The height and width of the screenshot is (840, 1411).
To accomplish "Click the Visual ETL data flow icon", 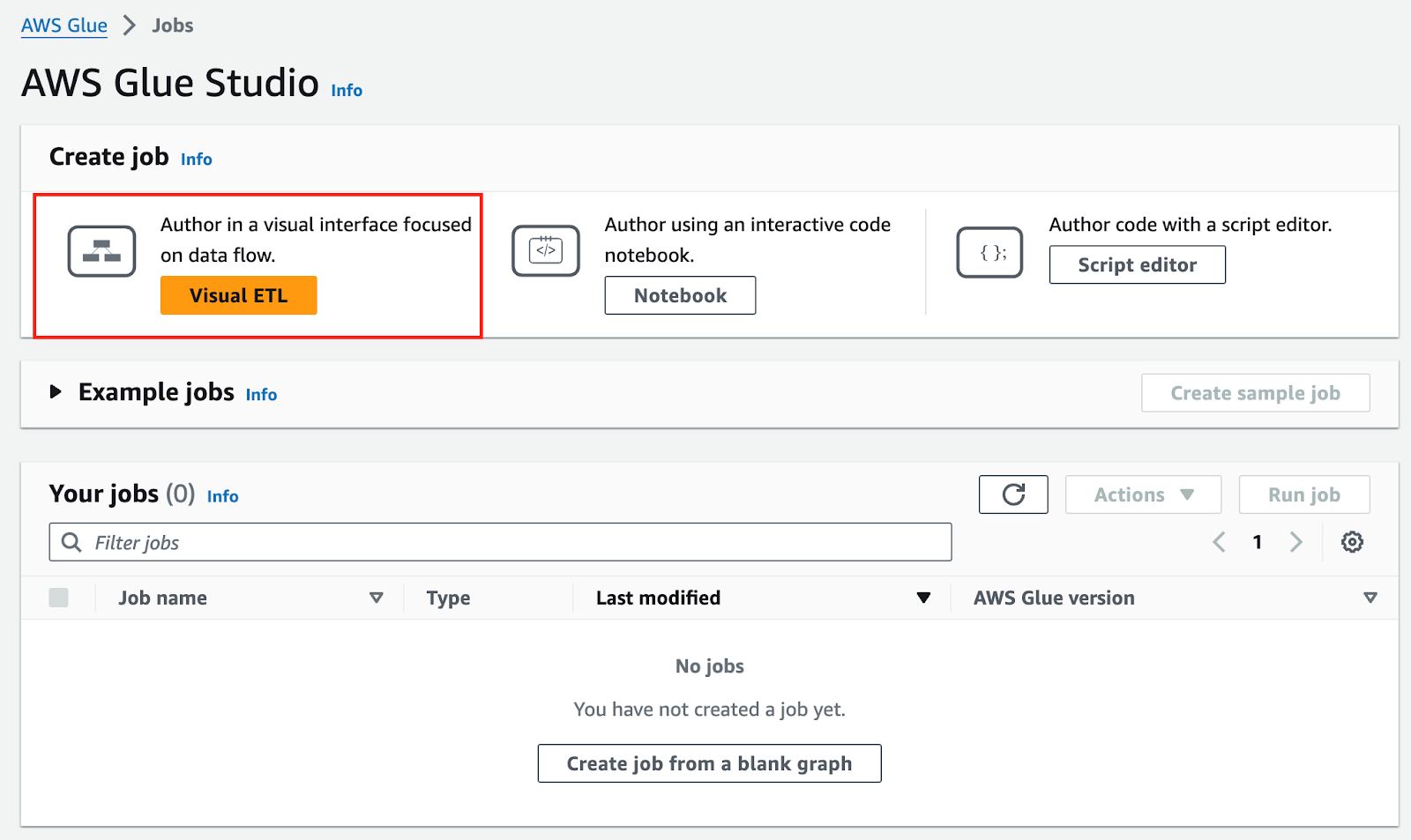I will (101, 251).
